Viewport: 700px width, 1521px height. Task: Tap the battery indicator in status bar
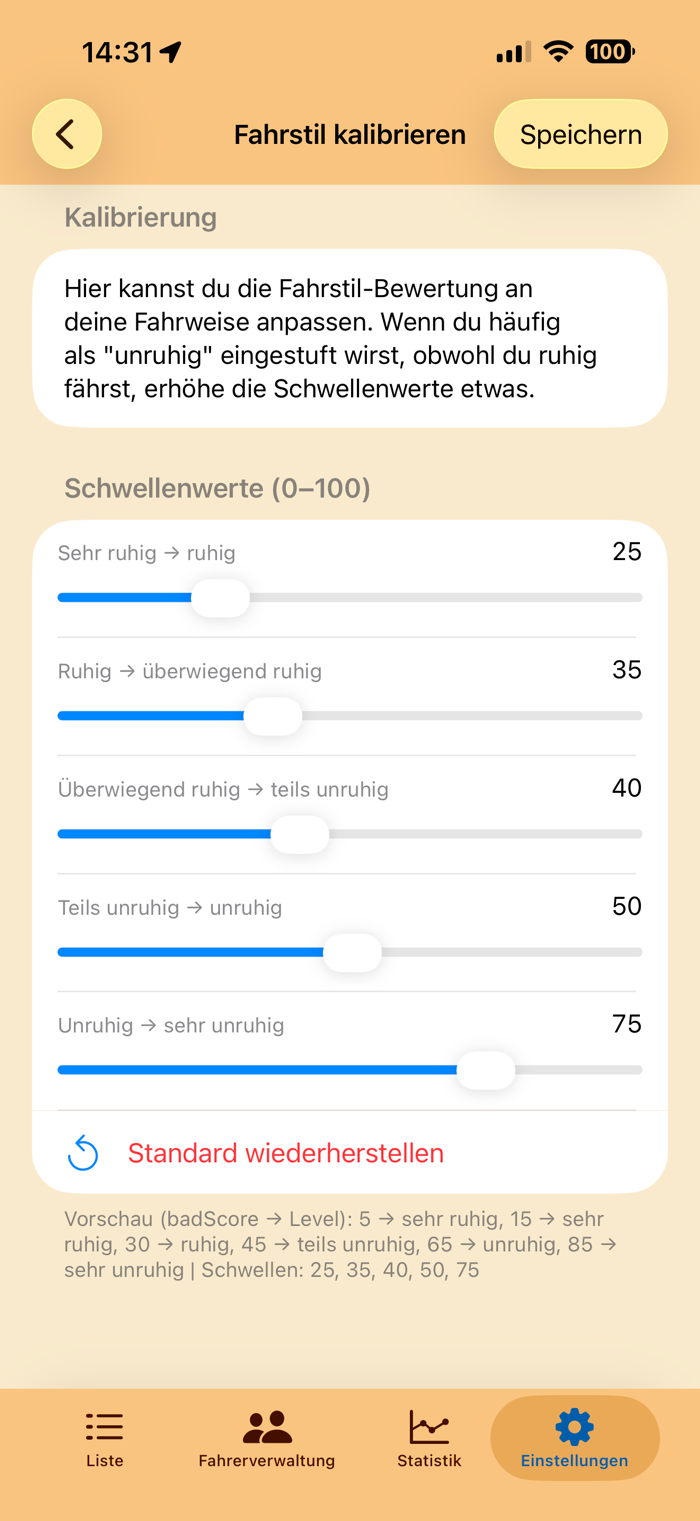(609, 52)
